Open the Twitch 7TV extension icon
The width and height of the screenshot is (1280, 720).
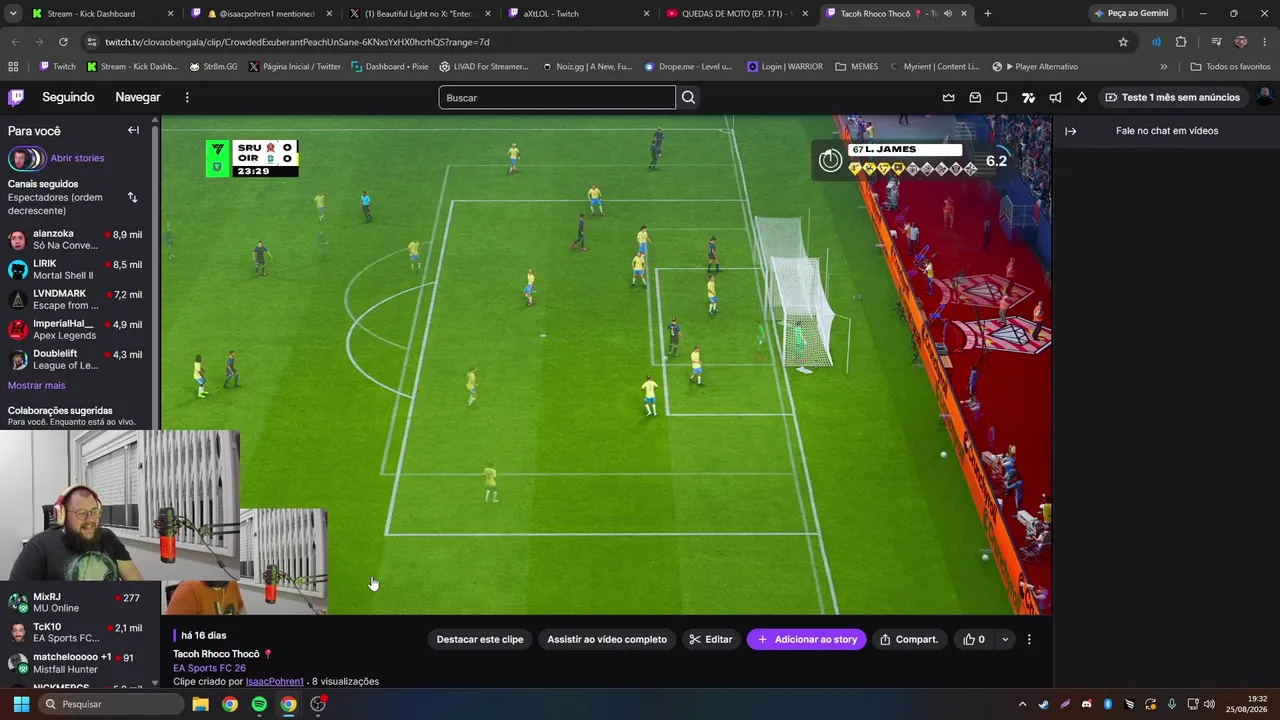1028,97
